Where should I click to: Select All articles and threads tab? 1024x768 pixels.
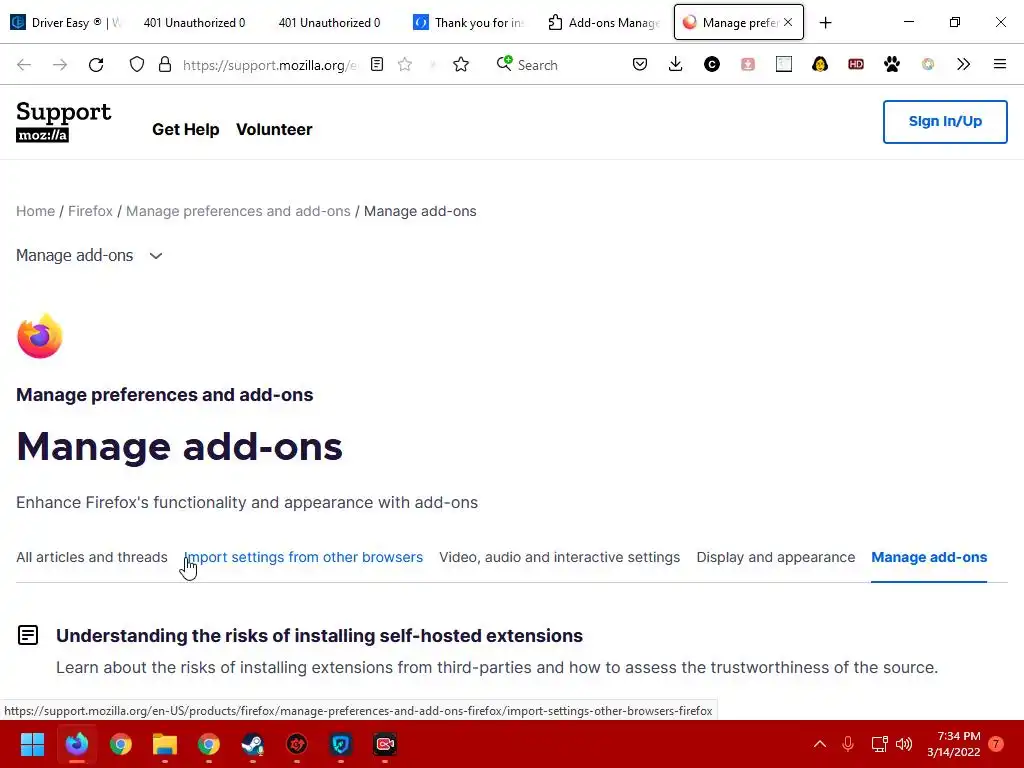91,557
